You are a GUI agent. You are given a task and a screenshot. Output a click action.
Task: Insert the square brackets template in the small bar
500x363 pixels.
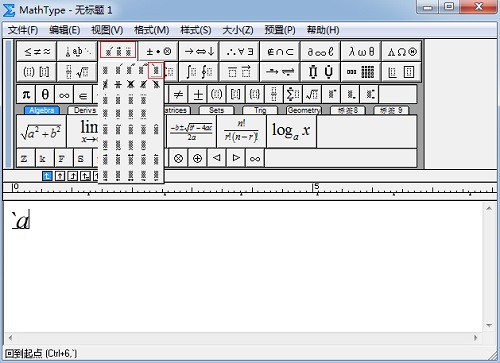(x=236, y=94)
